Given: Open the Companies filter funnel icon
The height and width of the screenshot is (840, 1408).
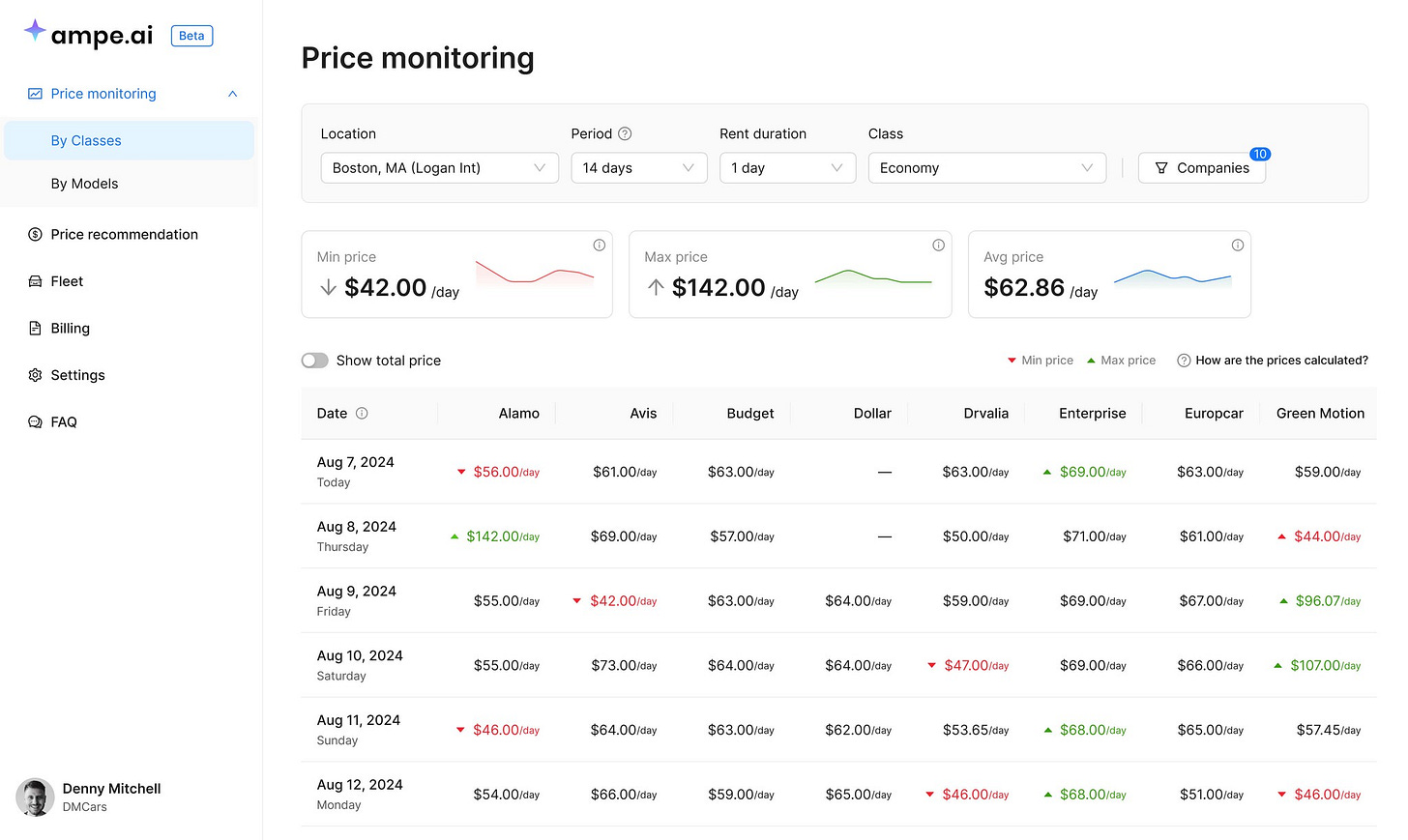Looking at the screenshot, I should 1160,167.
